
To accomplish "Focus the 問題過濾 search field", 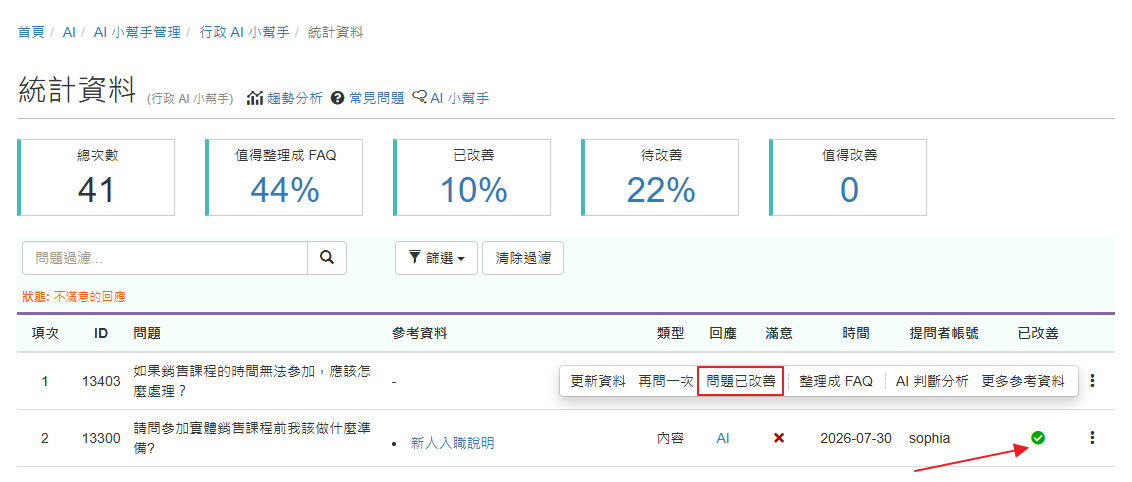I will (165, 258).
